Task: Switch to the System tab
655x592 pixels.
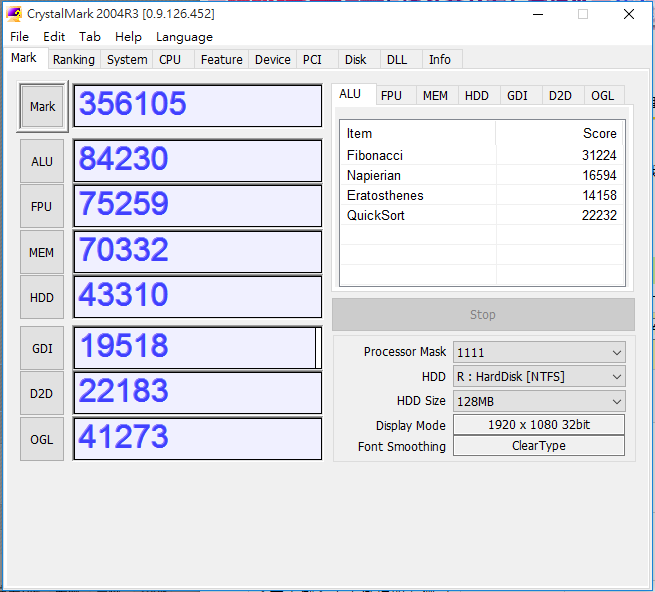Action: point(127,59)
